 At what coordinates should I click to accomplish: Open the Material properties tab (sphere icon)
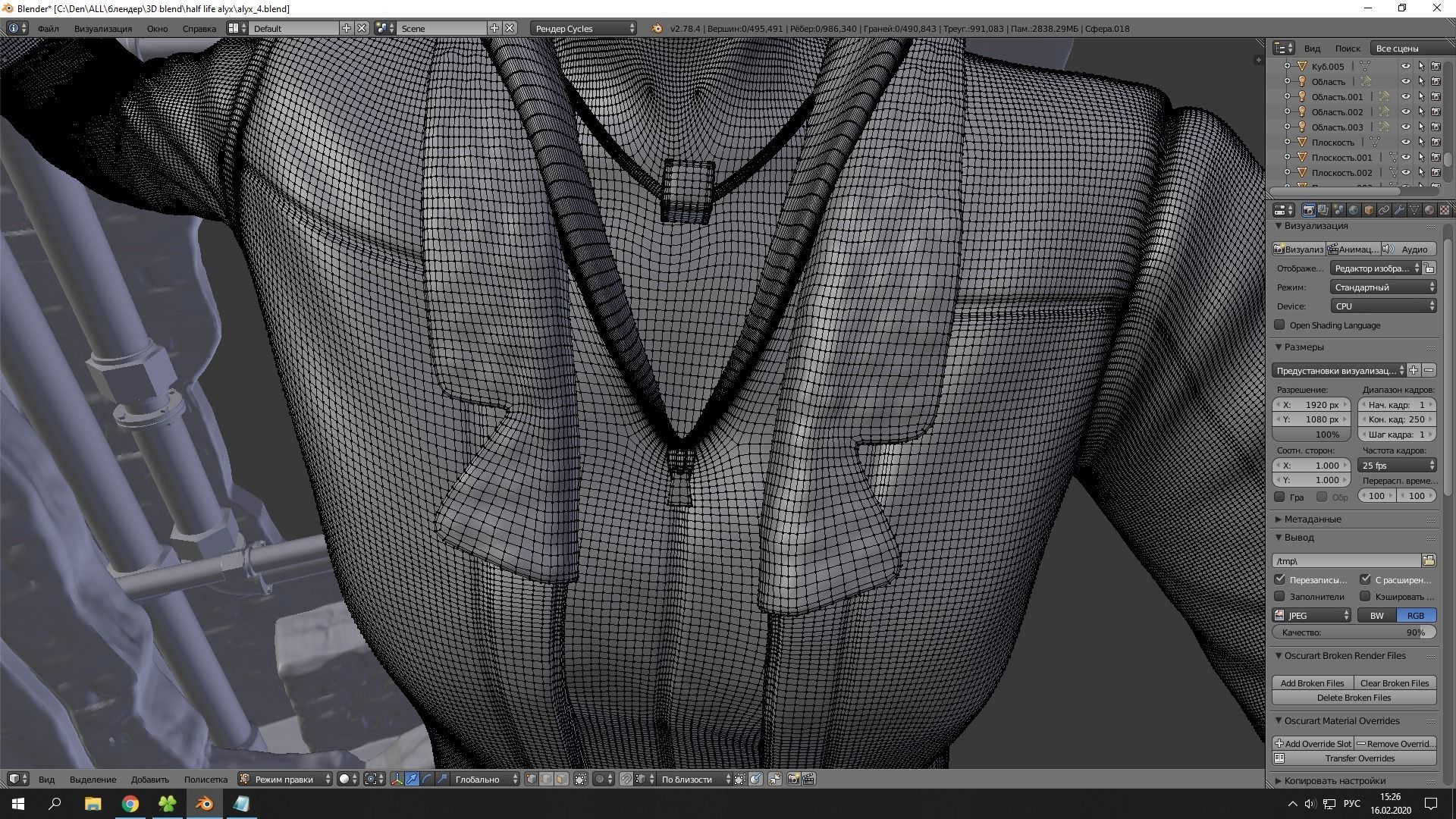1429,210
